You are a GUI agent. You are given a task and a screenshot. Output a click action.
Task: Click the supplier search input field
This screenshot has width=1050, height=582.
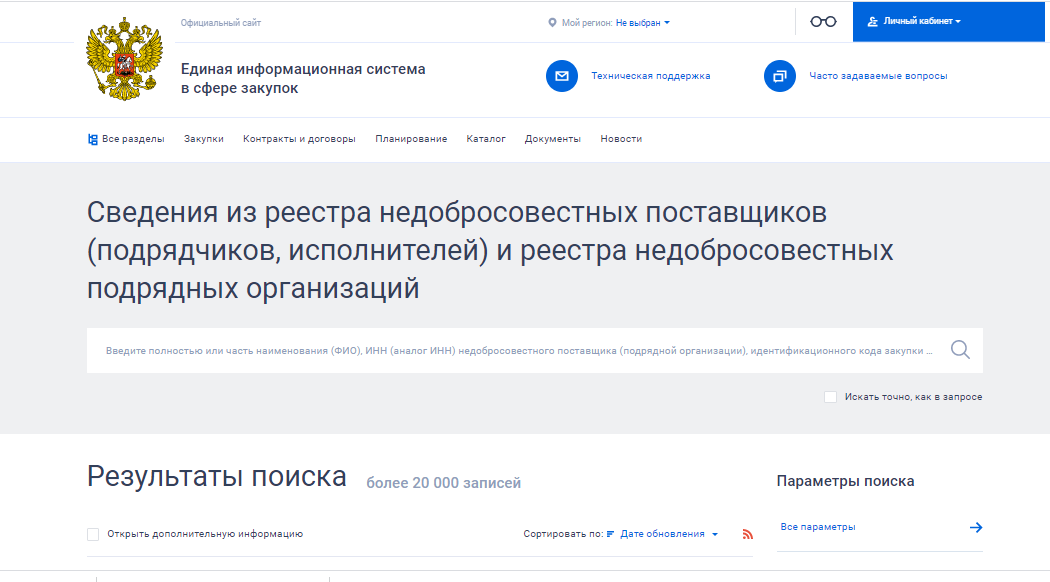(500, 349)
